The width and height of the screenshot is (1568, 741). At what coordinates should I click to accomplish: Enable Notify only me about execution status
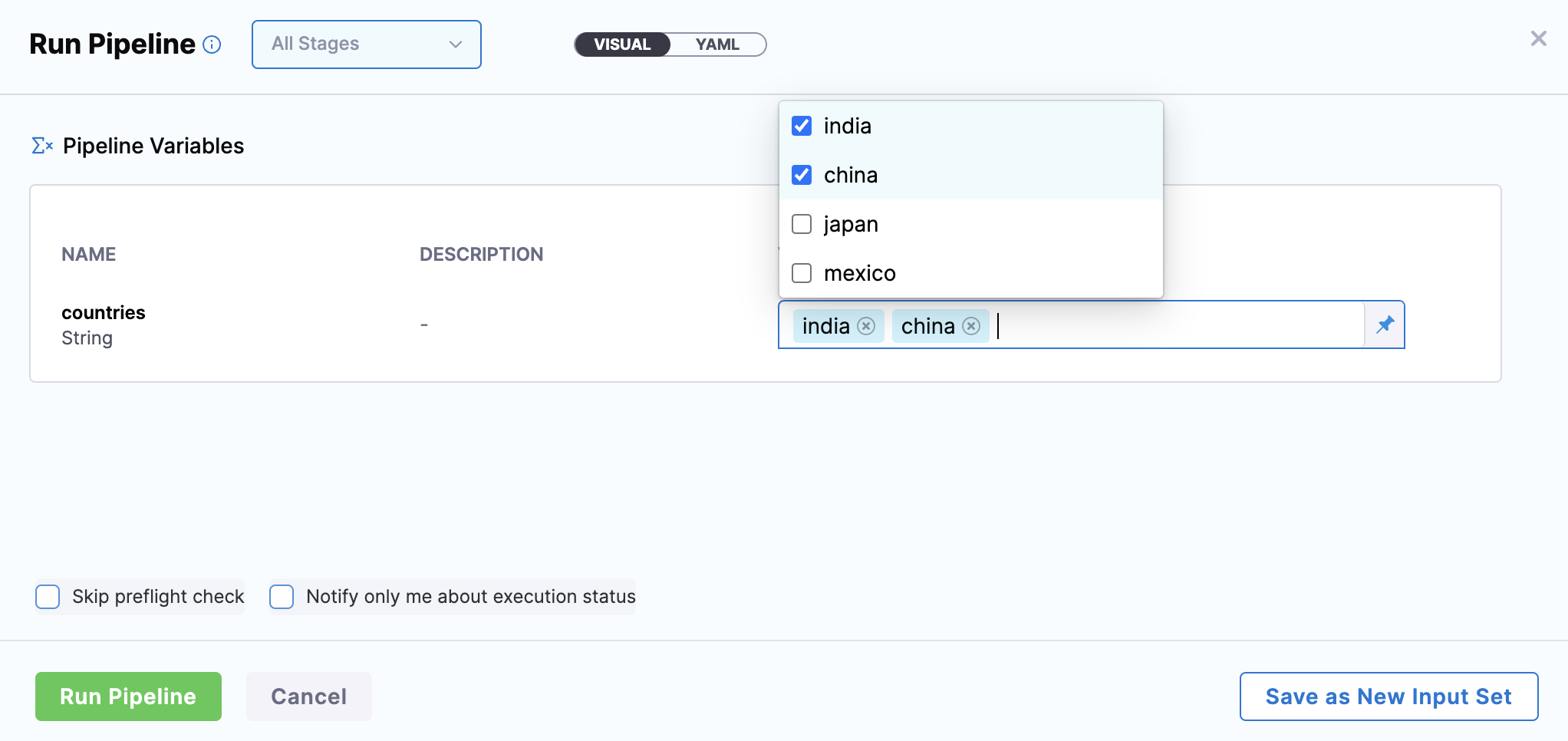pyautogui.click(x=282, y=597)
